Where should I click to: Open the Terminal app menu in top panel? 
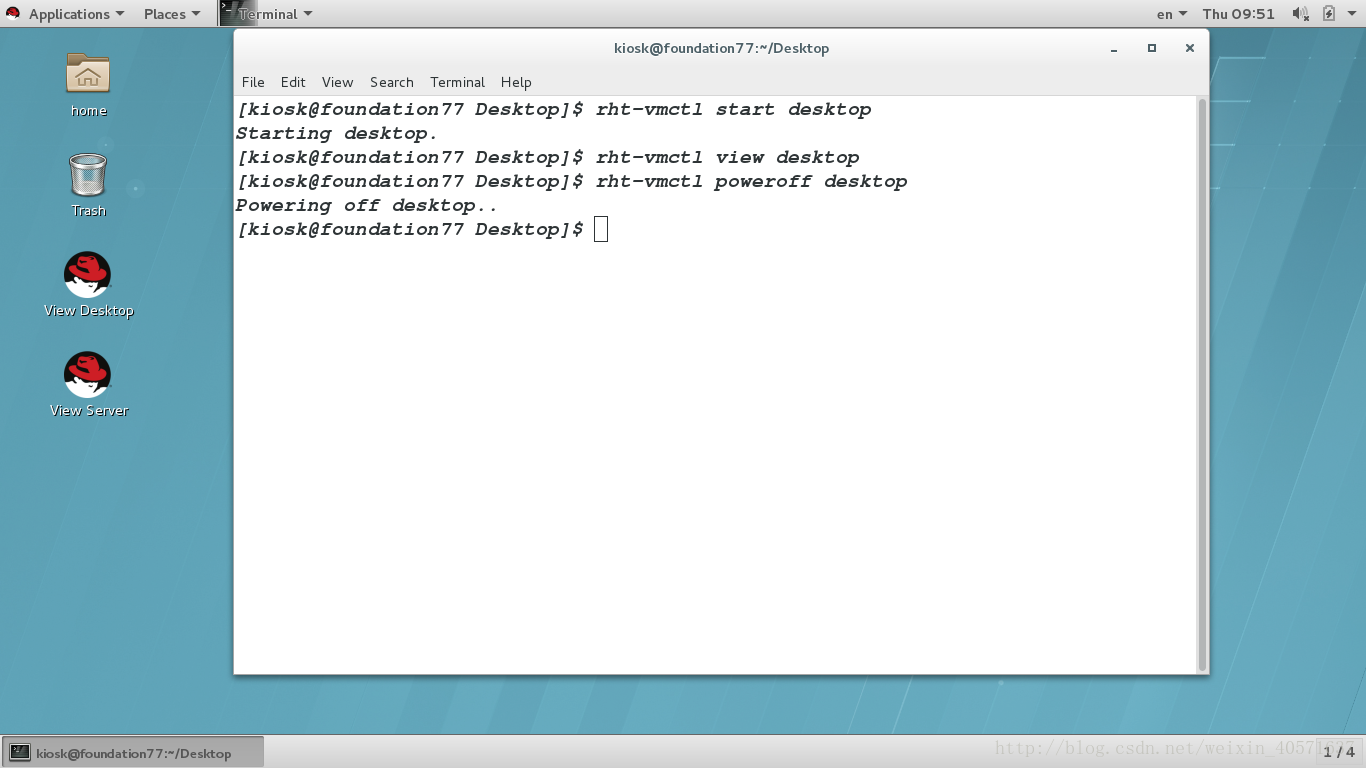(x=275, y=14)
